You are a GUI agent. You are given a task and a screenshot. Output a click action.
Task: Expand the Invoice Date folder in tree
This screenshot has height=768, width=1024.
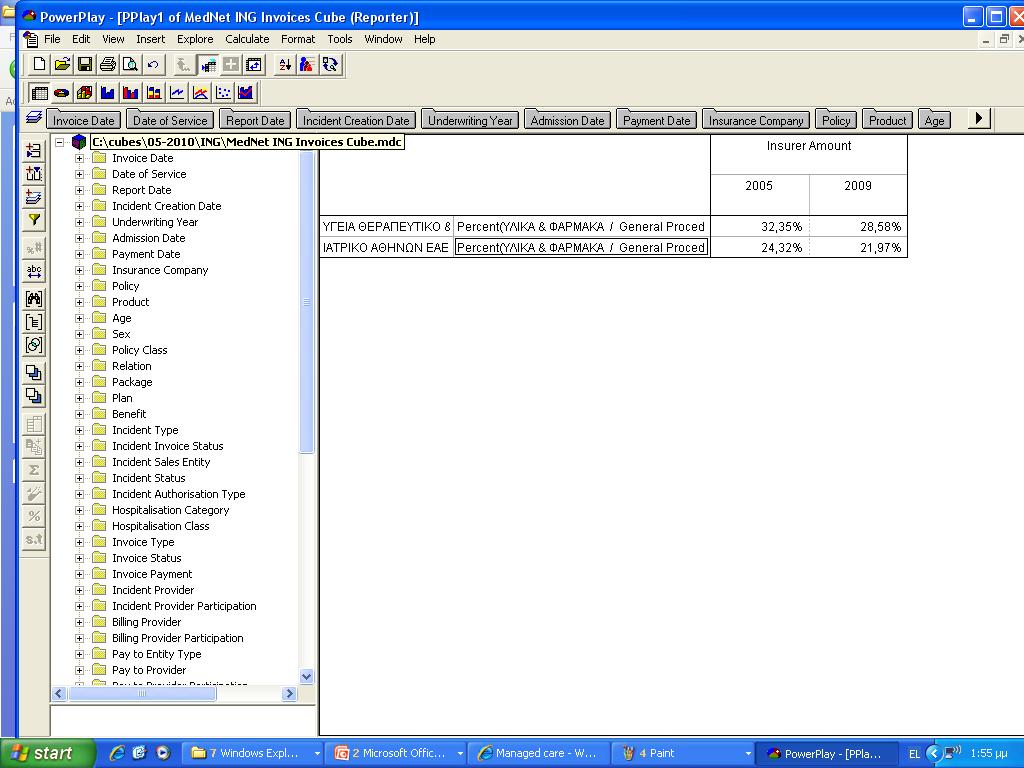79,158
